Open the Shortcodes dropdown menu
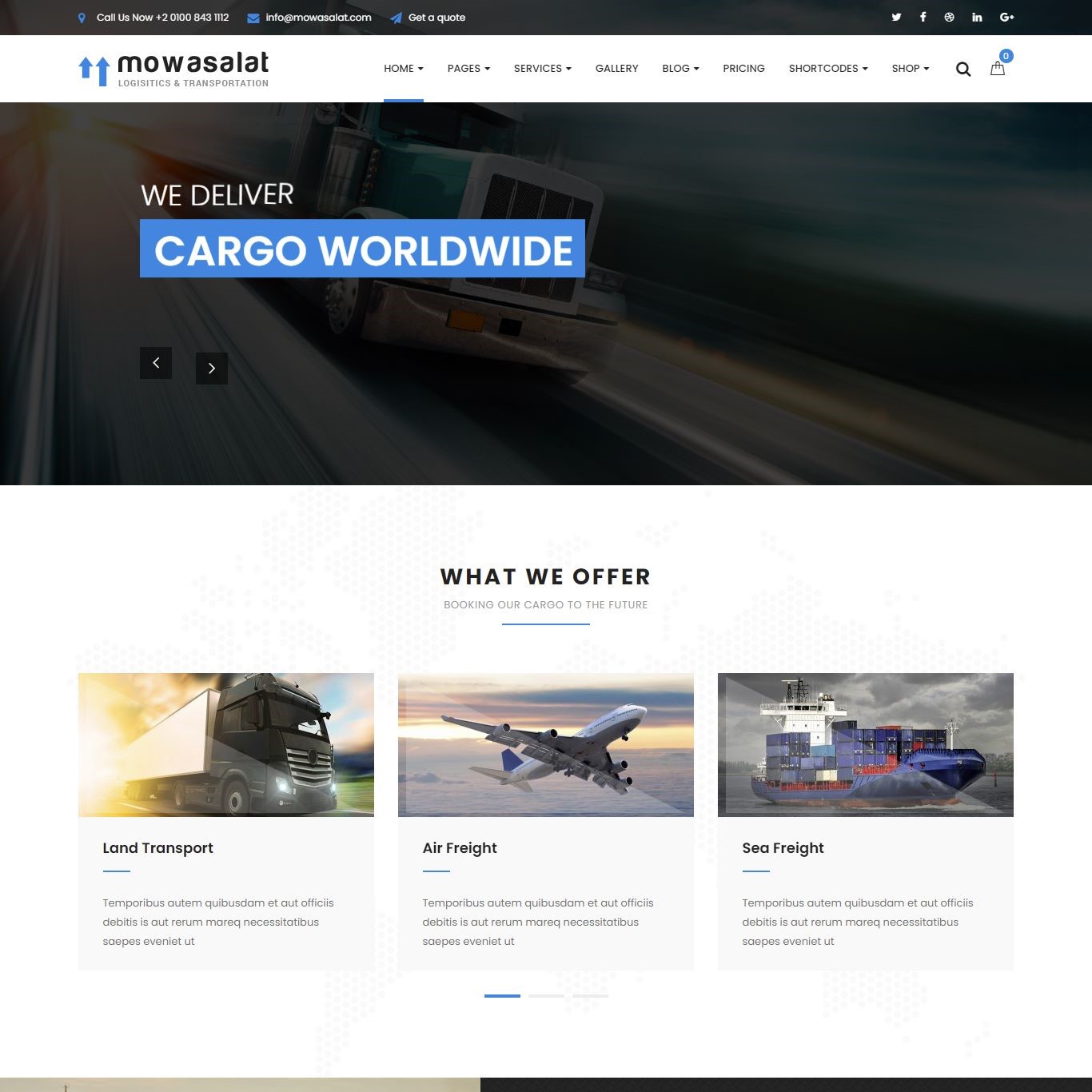This screenshot has width=1092, height=1092. 828,69
